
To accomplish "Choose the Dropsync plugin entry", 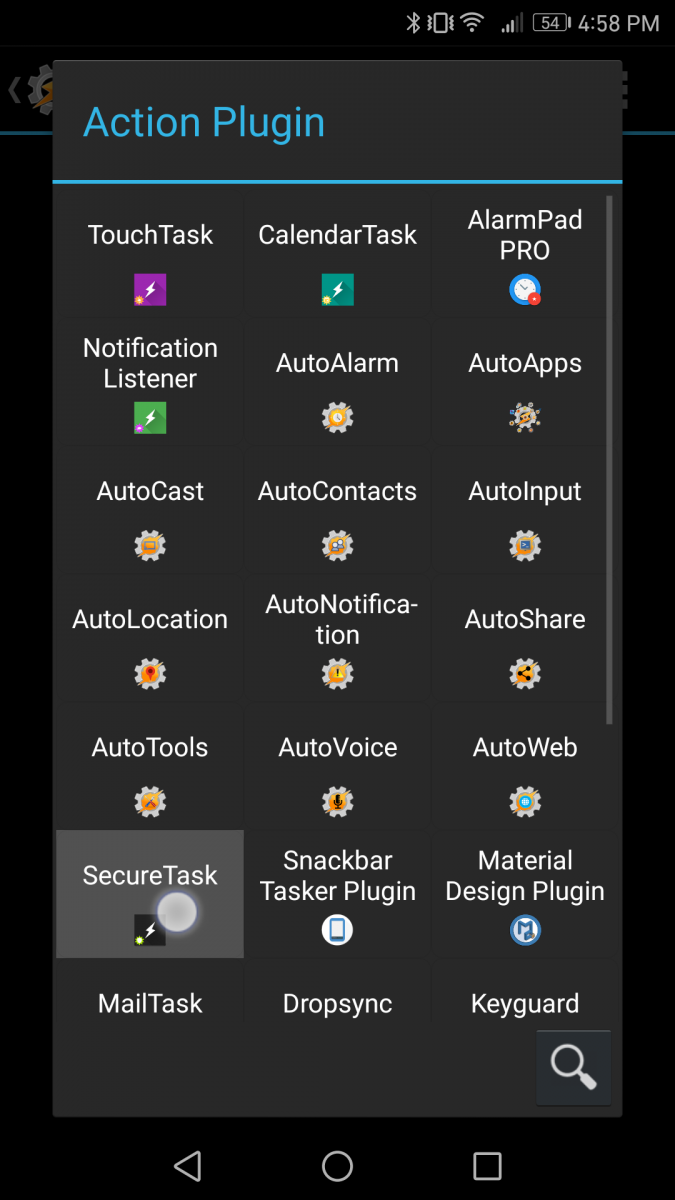I will point(337,1003).
